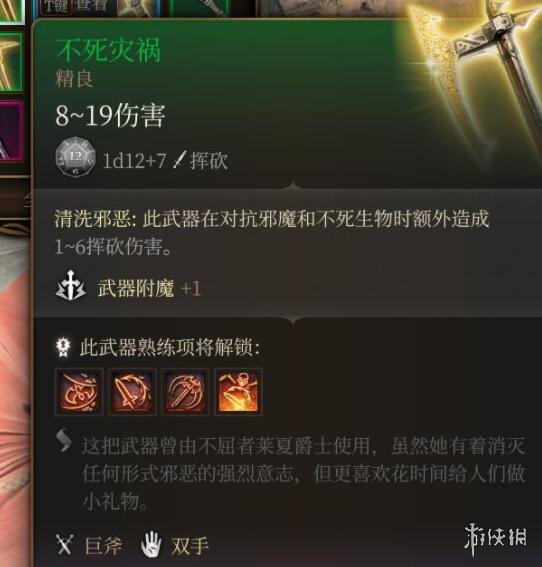Click the crossed-weapons 巨斧 icon
542x567 pixels.
[65, 545]
